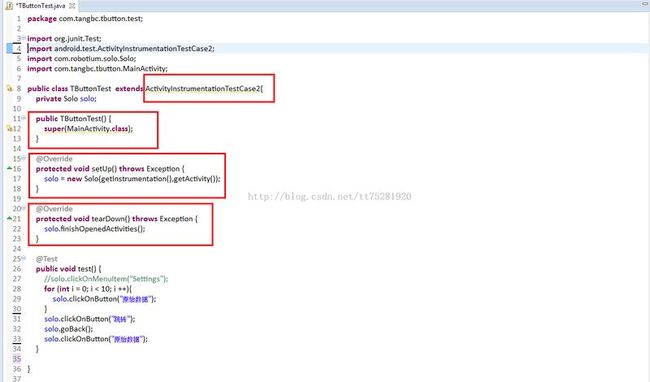Screen dimensions: 650x382
Task: Click the '@Test' annotation on line 25
Action: tap(46, 259)
